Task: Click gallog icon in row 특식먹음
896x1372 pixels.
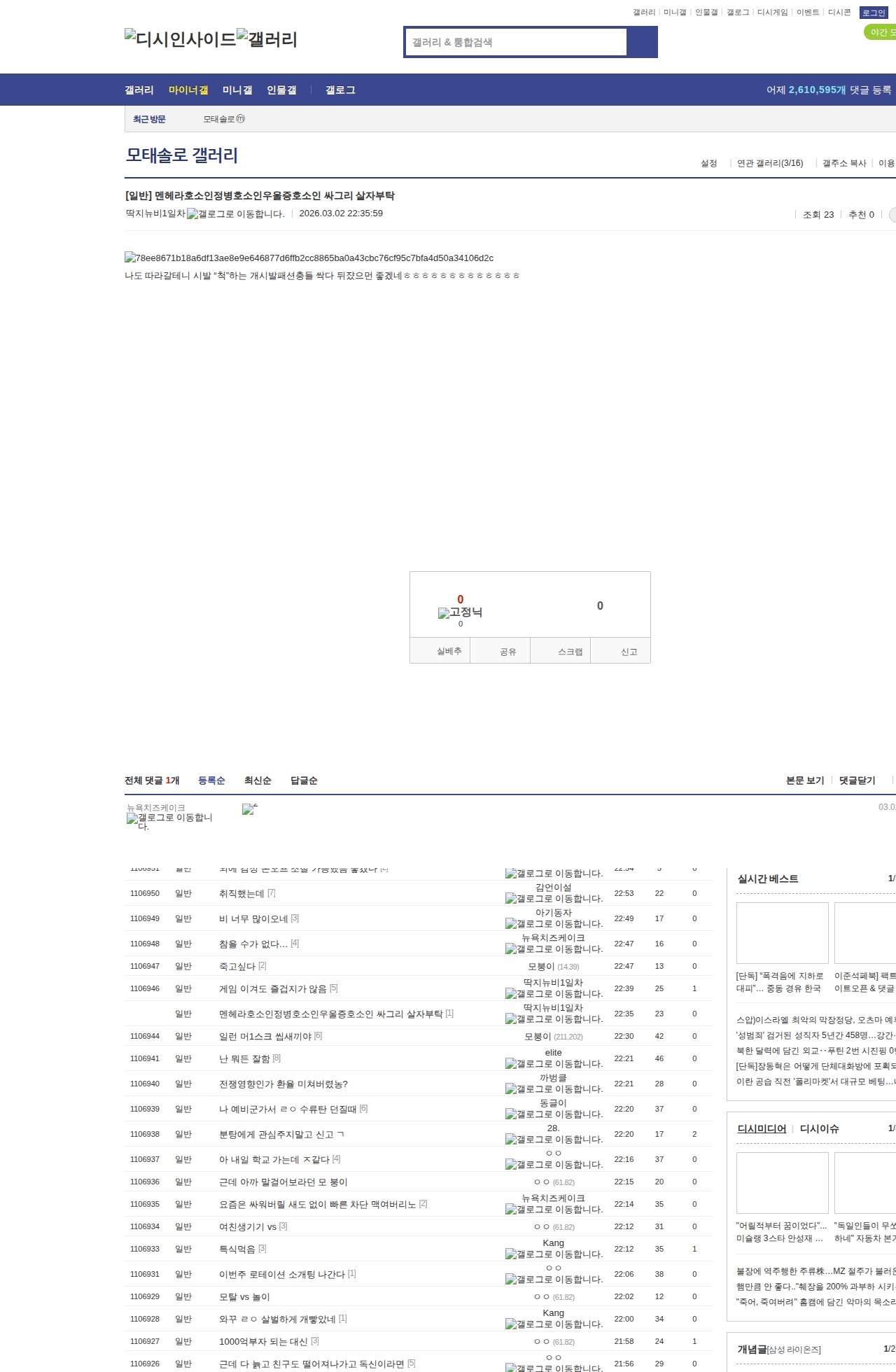Action: click(554, 1254)
